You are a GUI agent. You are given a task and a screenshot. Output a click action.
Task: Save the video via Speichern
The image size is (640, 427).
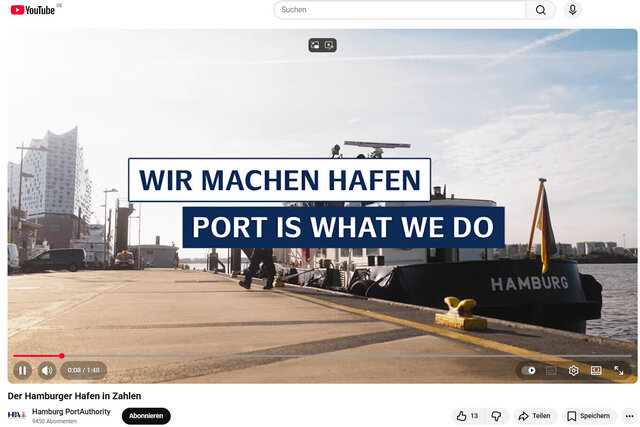tap(589, 416)
